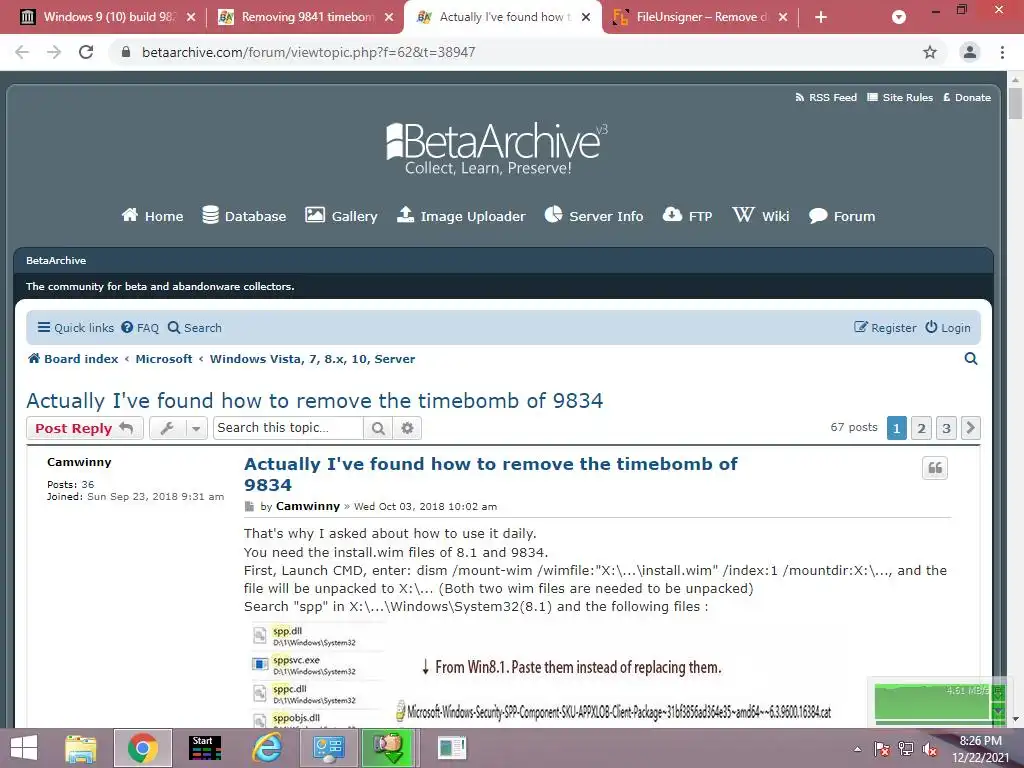Open Gallery in the site navigation

point(341,216)
